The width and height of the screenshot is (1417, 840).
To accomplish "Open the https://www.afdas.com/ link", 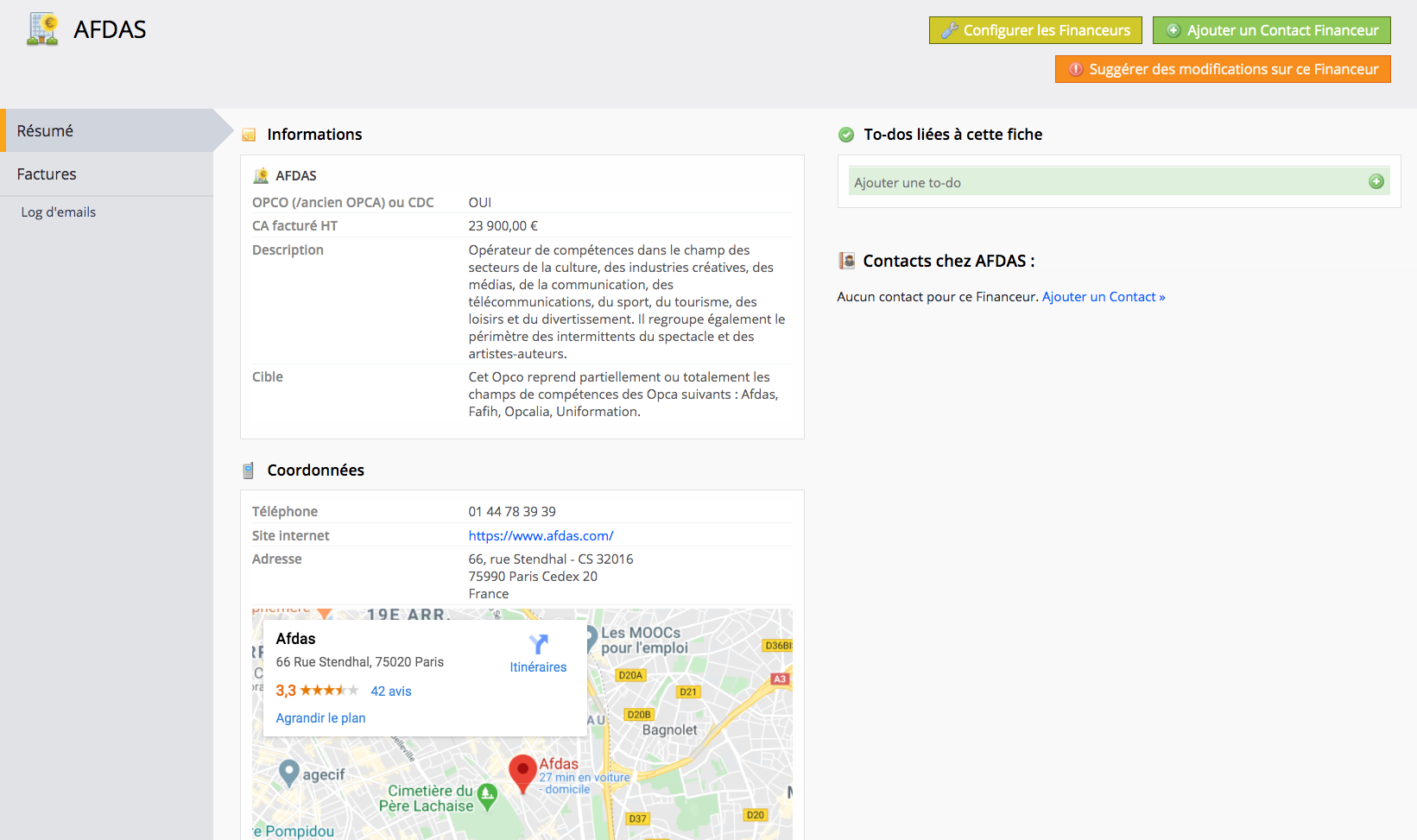I will pos(541,536).
